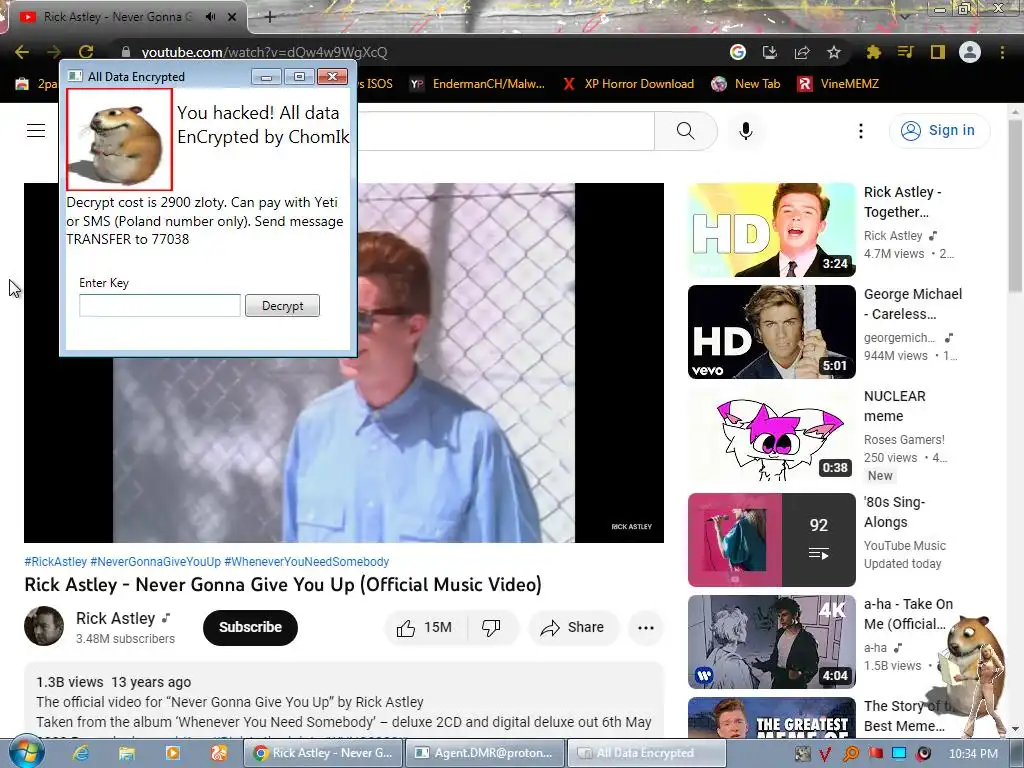
Task: Click the hamster image in ransom dialog
Action: 120,139
